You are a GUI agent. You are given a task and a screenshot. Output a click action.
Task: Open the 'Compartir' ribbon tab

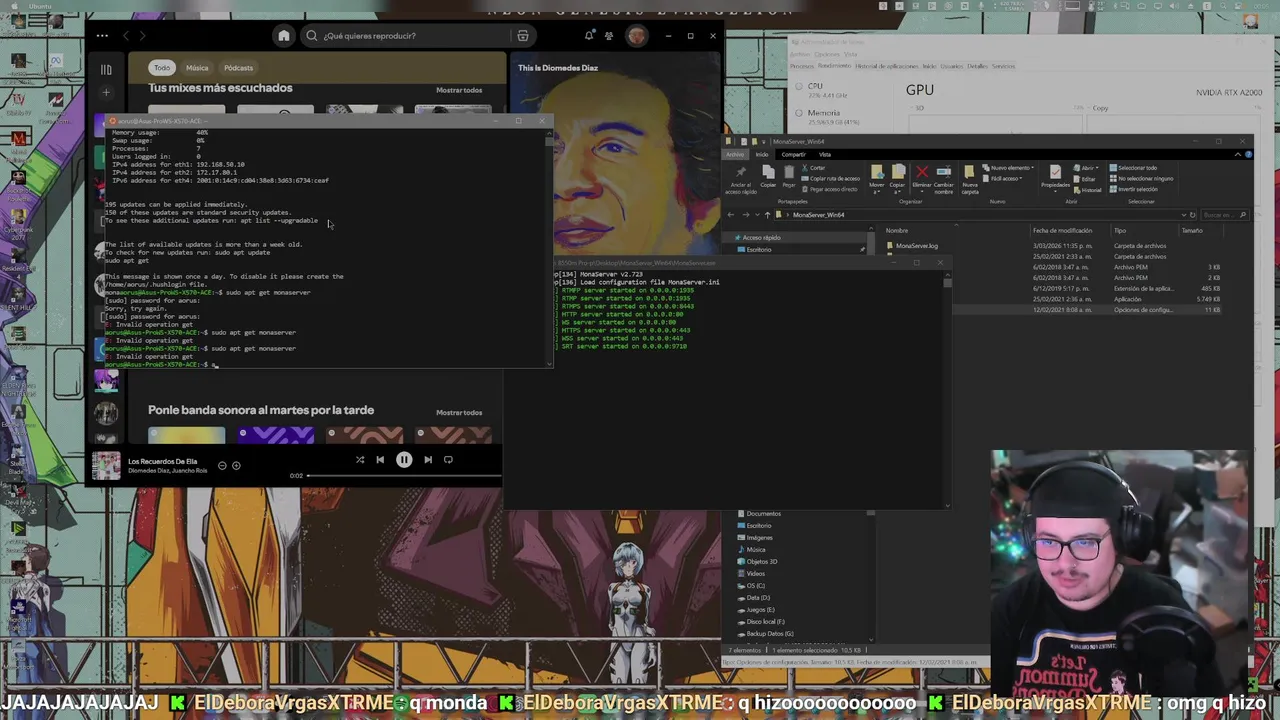coord(793,154)
